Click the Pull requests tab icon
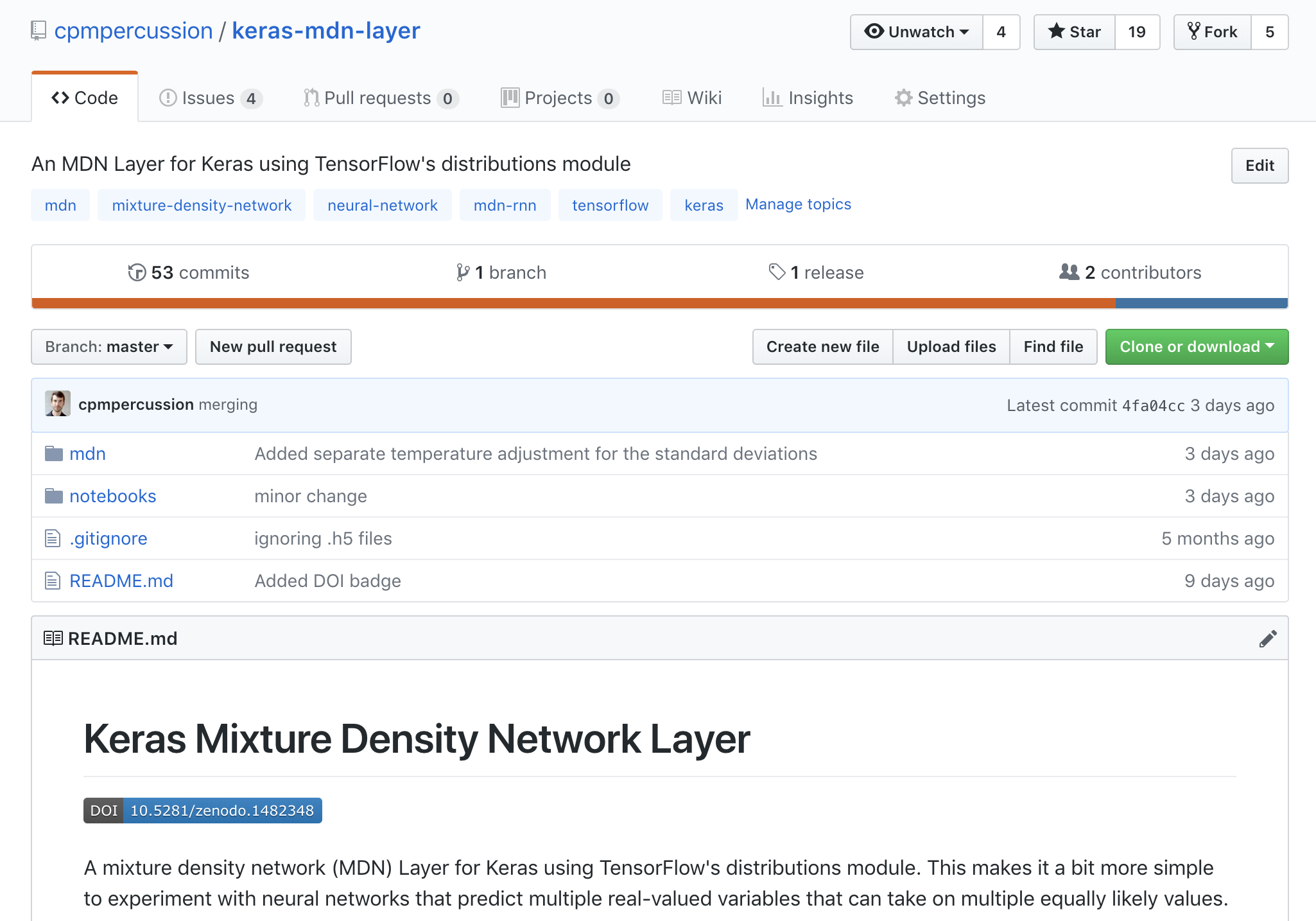 (311, 98)
